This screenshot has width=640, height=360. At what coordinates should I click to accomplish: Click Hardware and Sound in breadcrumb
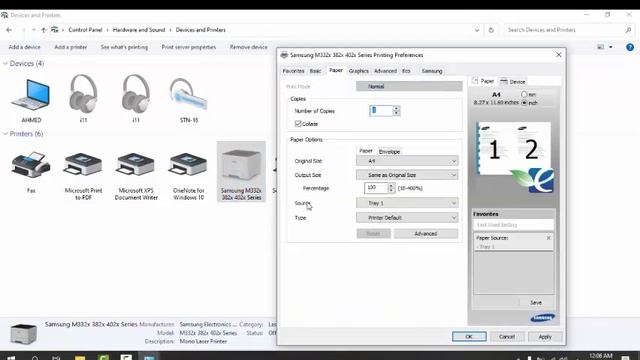click(x=139, y=30)
